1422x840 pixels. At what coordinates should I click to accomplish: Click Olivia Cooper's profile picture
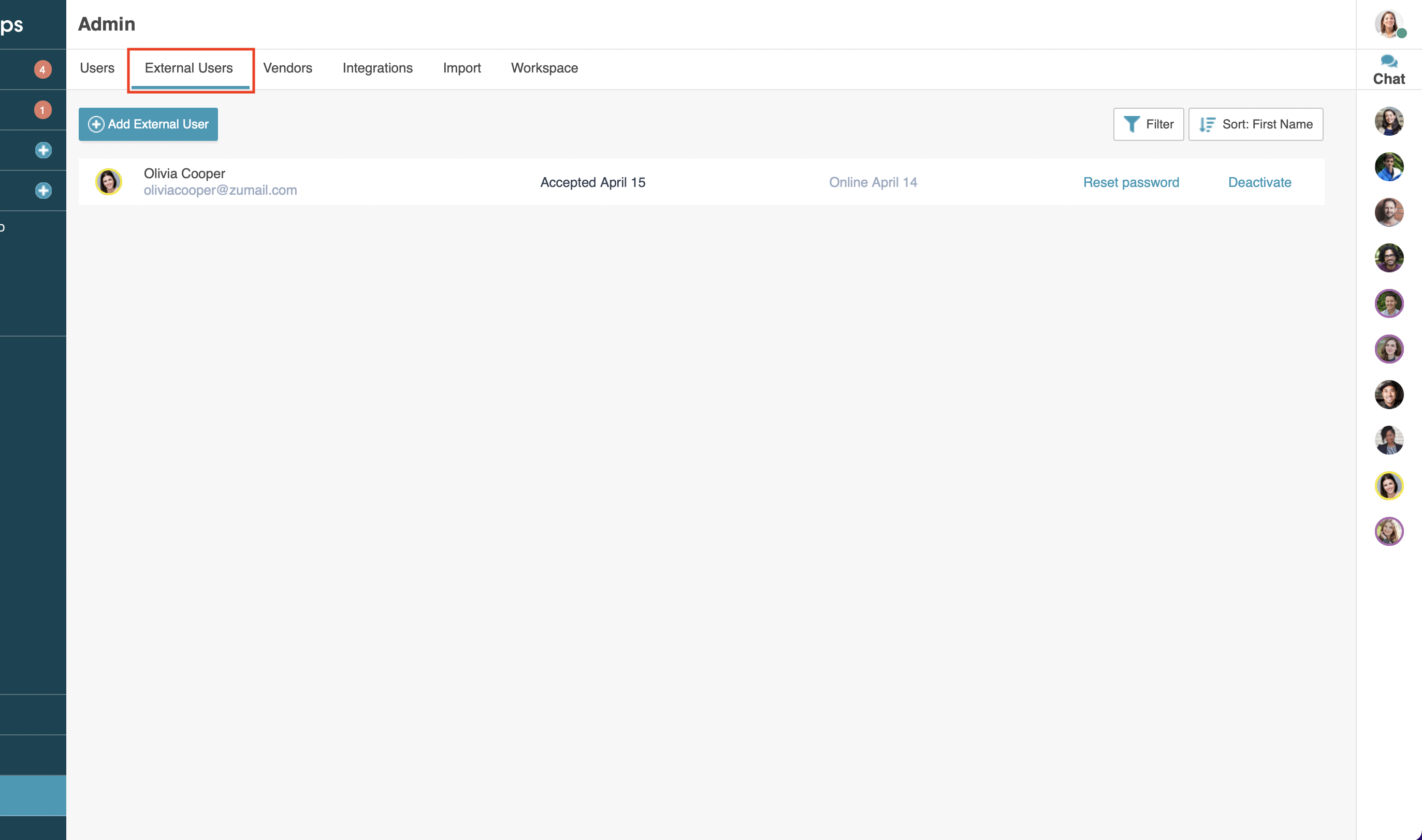pos(109,181)
